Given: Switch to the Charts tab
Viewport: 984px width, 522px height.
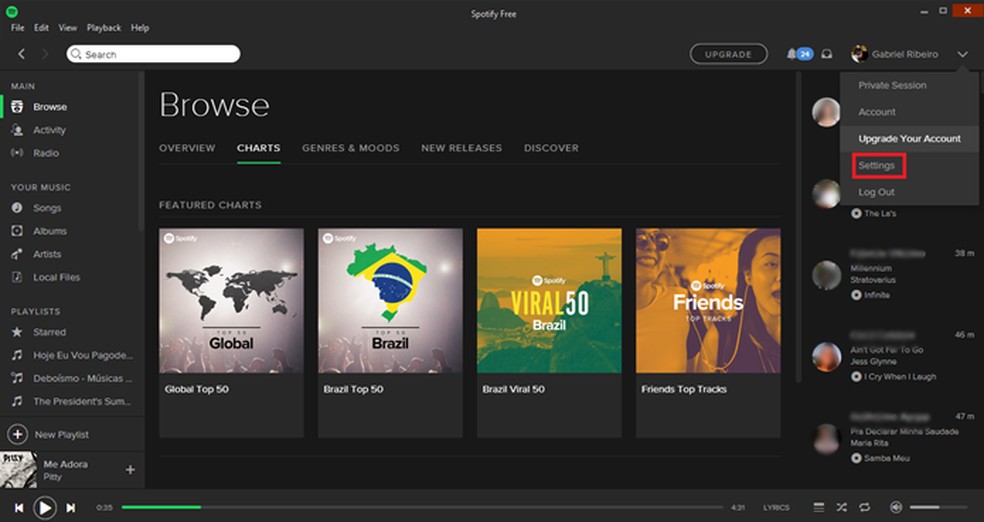Looking at the screenshot, I should tap(259, 148).
